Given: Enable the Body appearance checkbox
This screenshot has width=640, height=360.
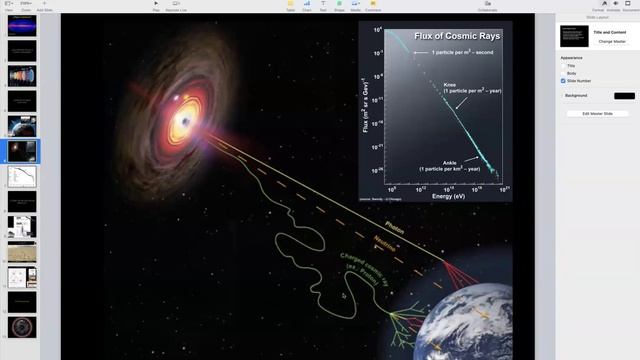Looking at the screenshot, I should [x=563, y=73].
